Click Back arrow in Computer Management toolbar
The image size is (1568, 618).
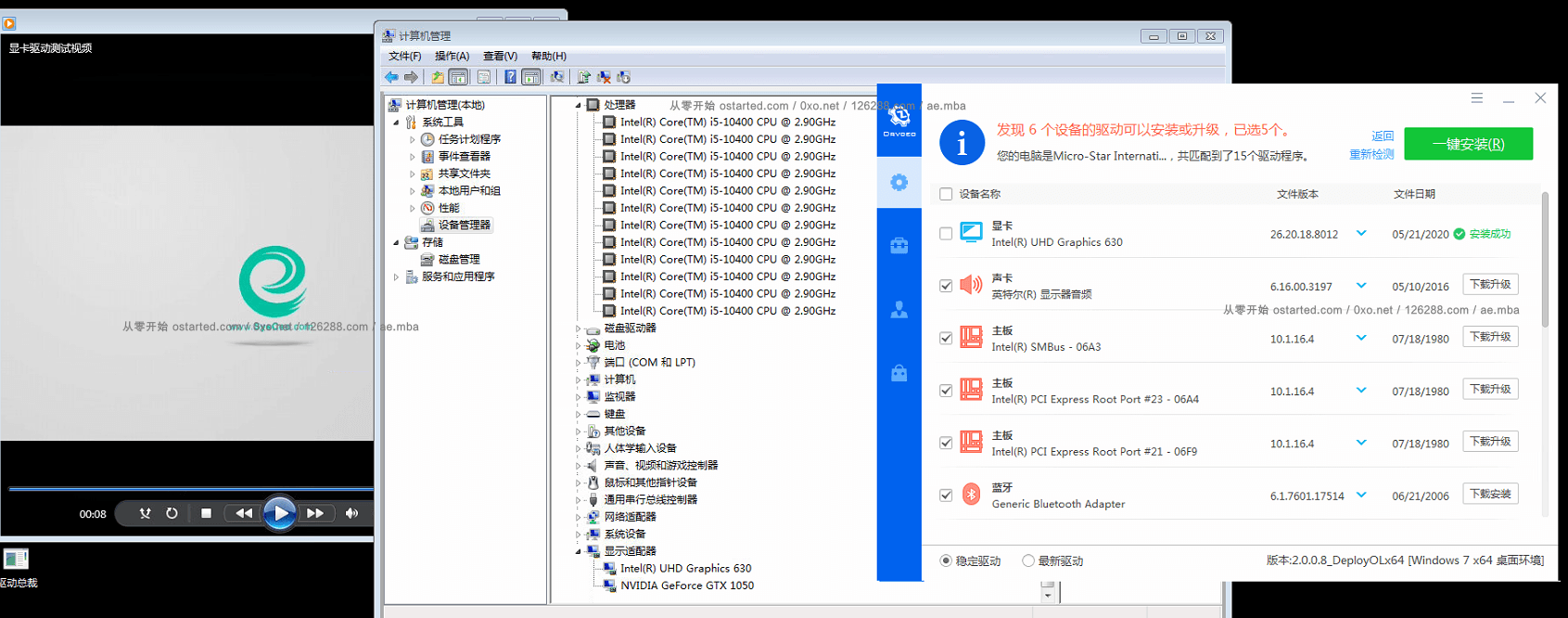pos(391,77)
